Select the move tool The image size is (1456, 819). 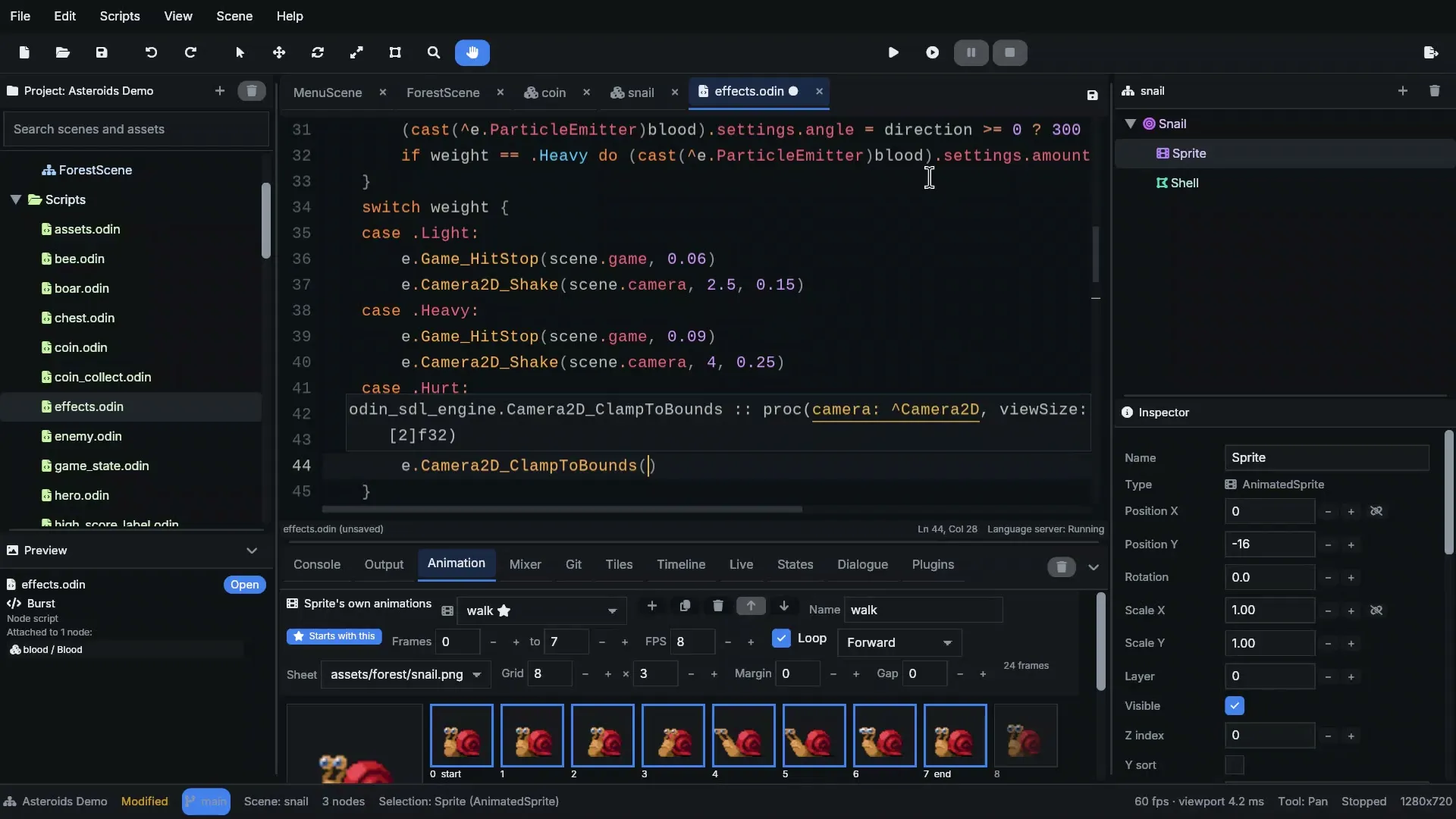279,52
